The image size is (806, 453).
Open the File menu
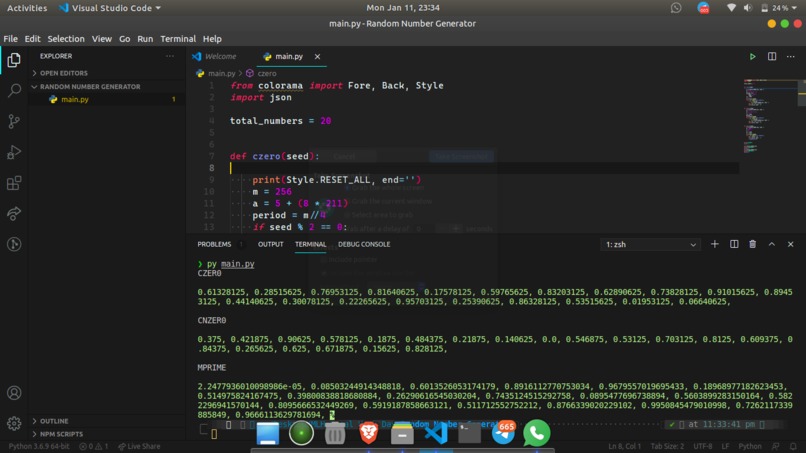(x=10, y=39)
